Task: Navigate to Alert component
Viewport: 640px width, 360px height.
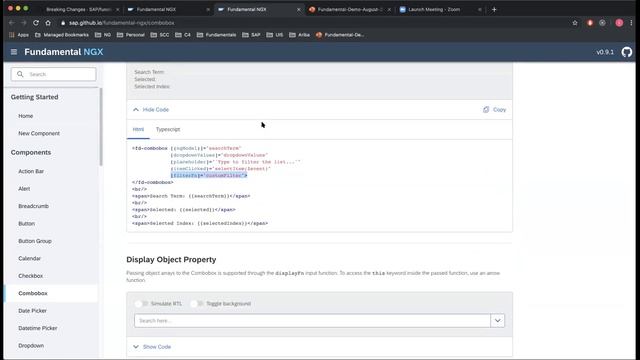Action: pyautogui.click(x=24, y=189)
